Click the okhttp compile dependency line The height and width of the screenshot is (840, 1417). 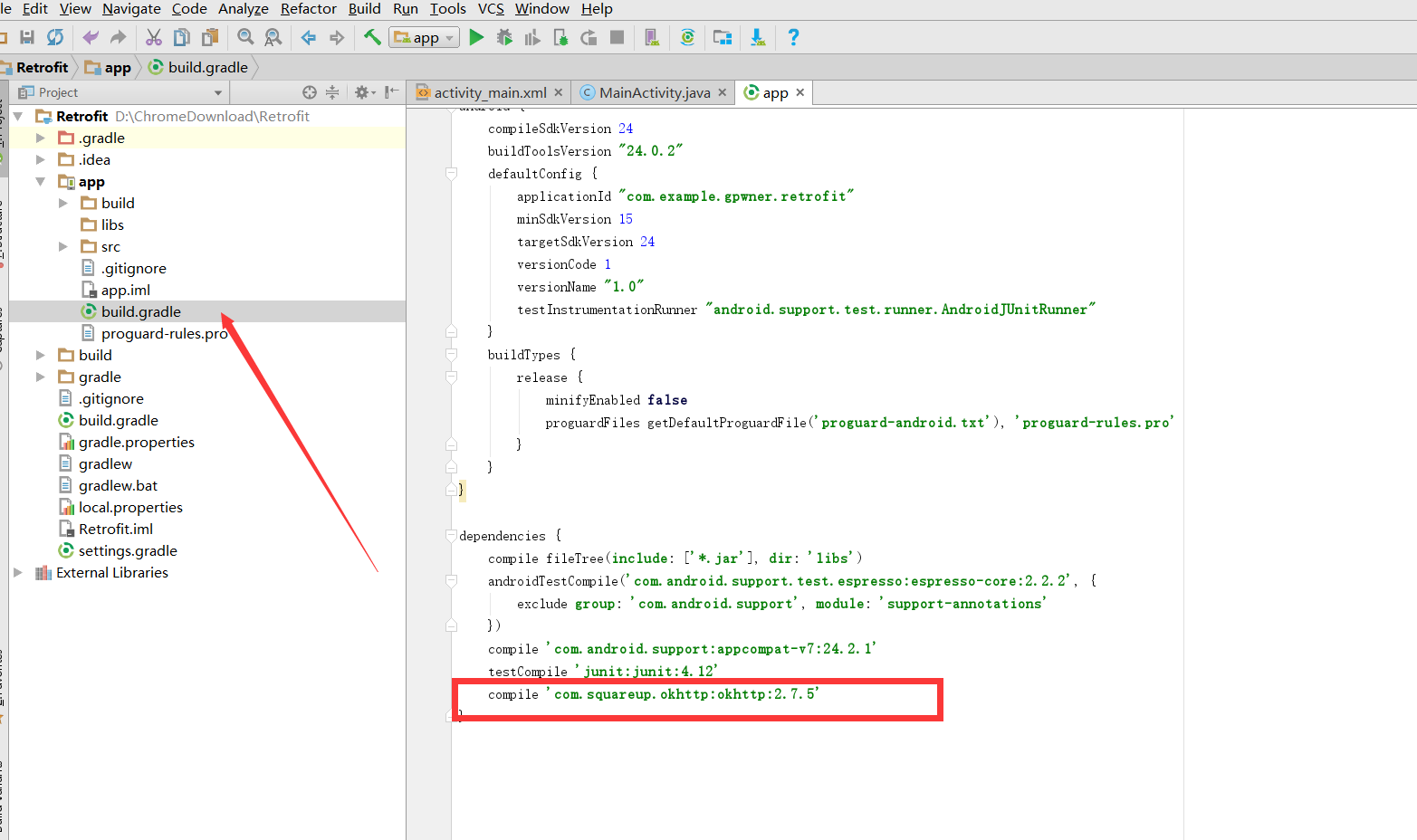[653, 694]
